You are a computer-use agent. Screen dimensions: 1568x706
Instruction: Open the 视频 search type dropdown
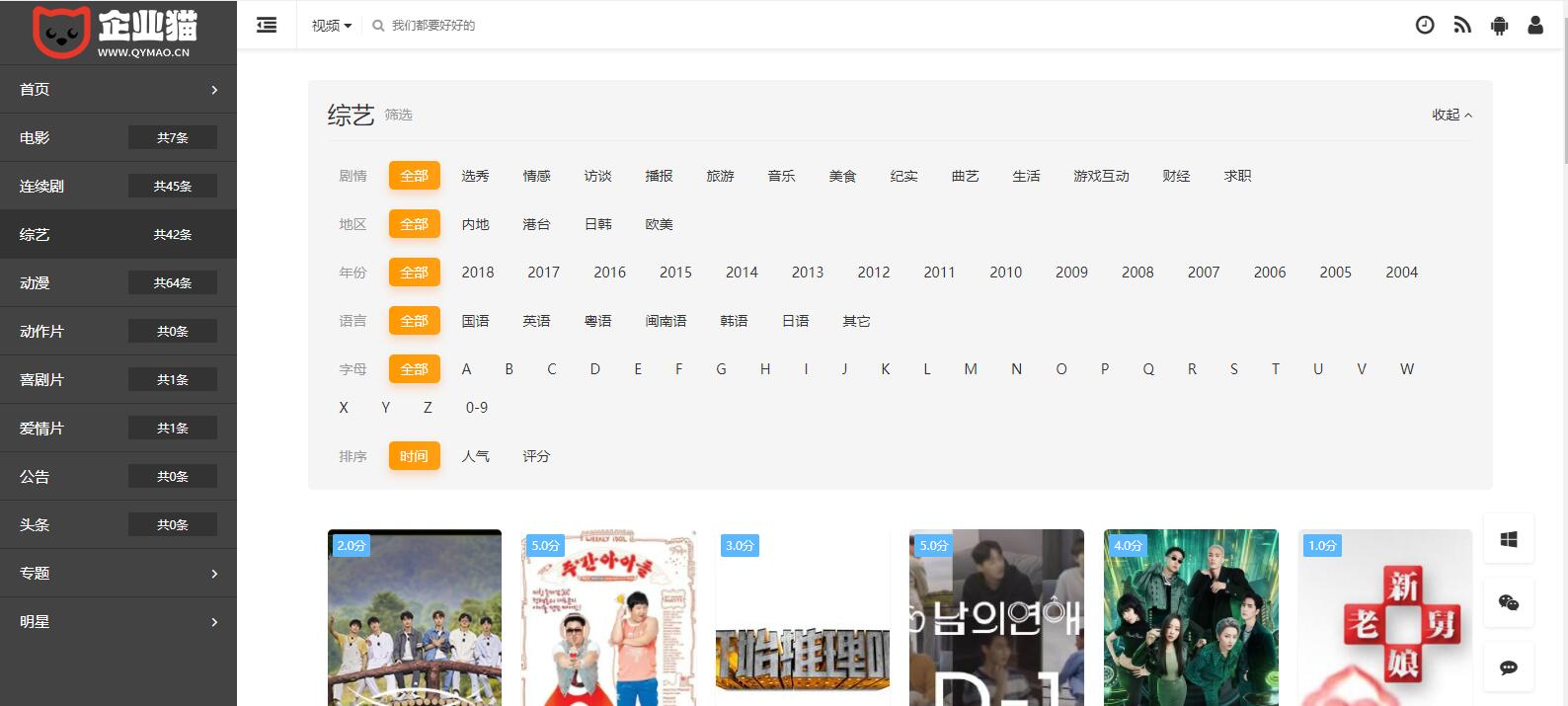tap(331, 26)
